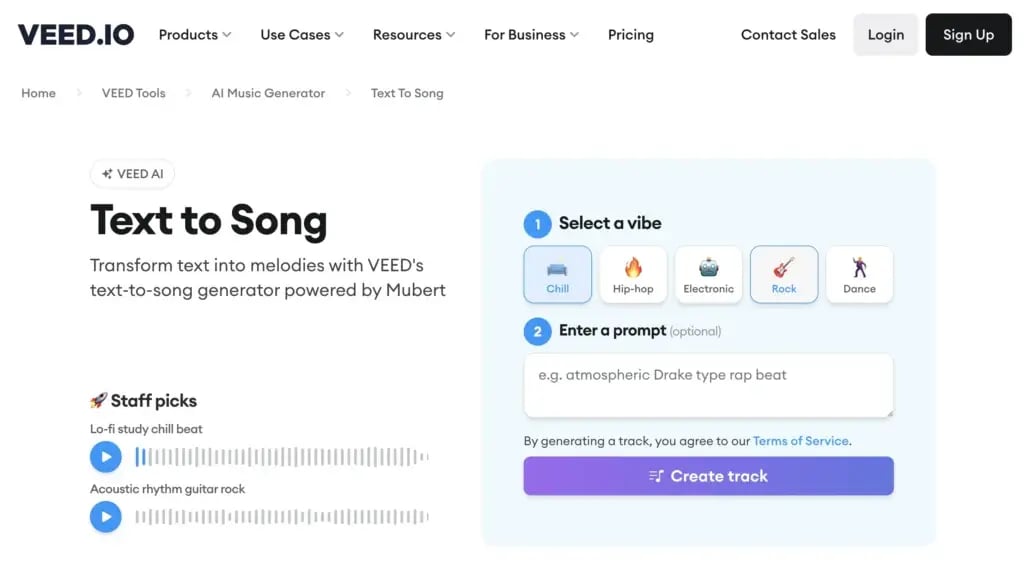Play the Lo-fi study chill beat
This screenshot has width=1024, height=563.
point(106,457)
